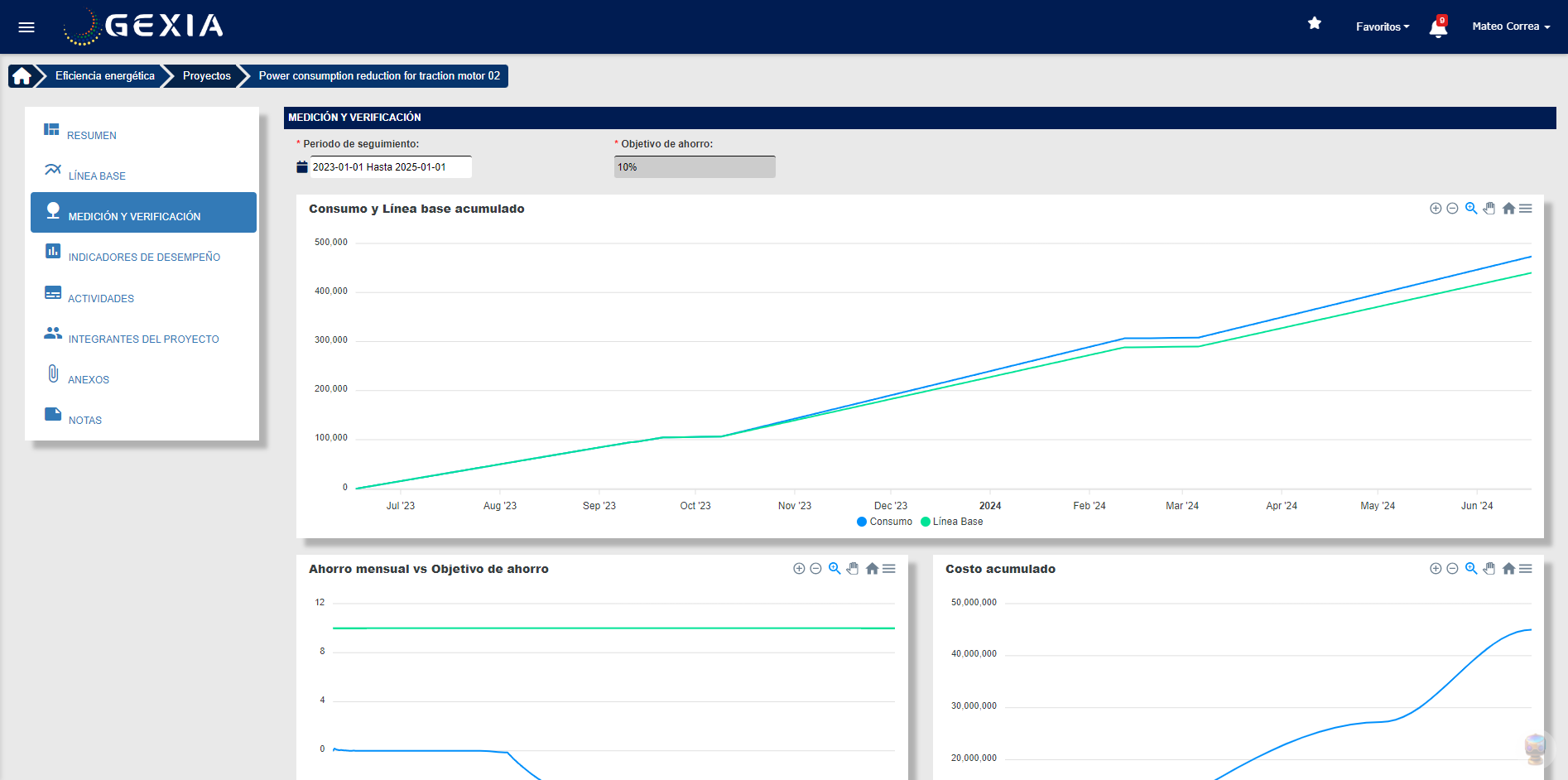Click the star favorite icon in header
Image resolution: width=1568 pixels, height=780 pixels.
tap(1314, 24)
